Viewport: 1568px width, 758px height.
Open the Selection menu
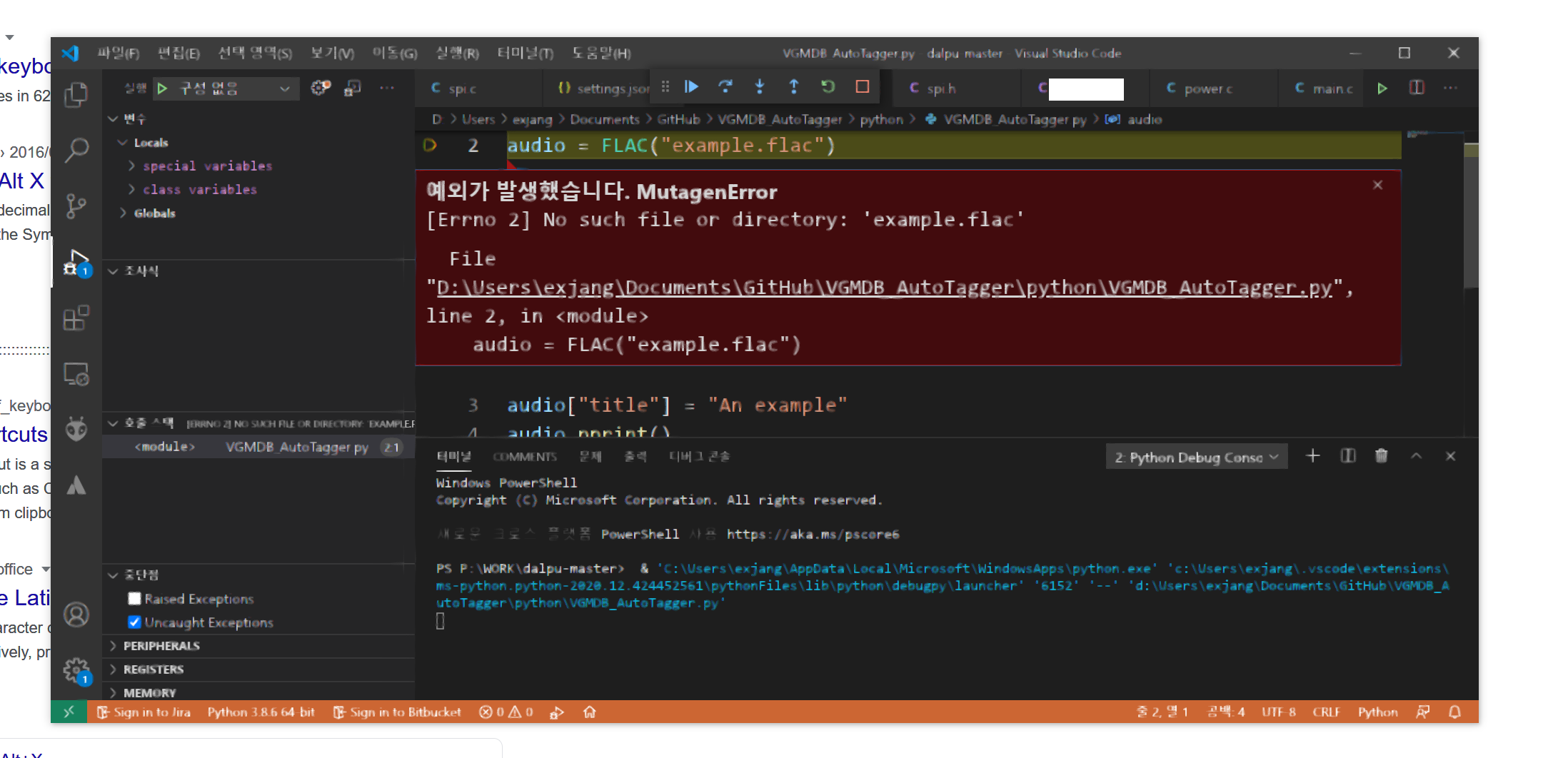pyautogui.click(x=255, y=54)
